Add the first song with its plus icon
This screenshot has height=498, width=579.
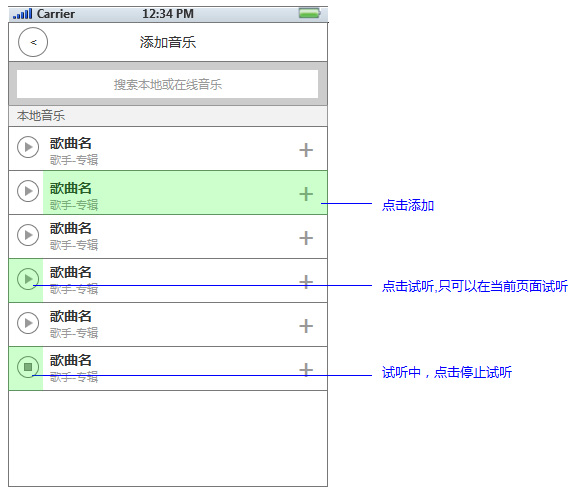(306, 150)
